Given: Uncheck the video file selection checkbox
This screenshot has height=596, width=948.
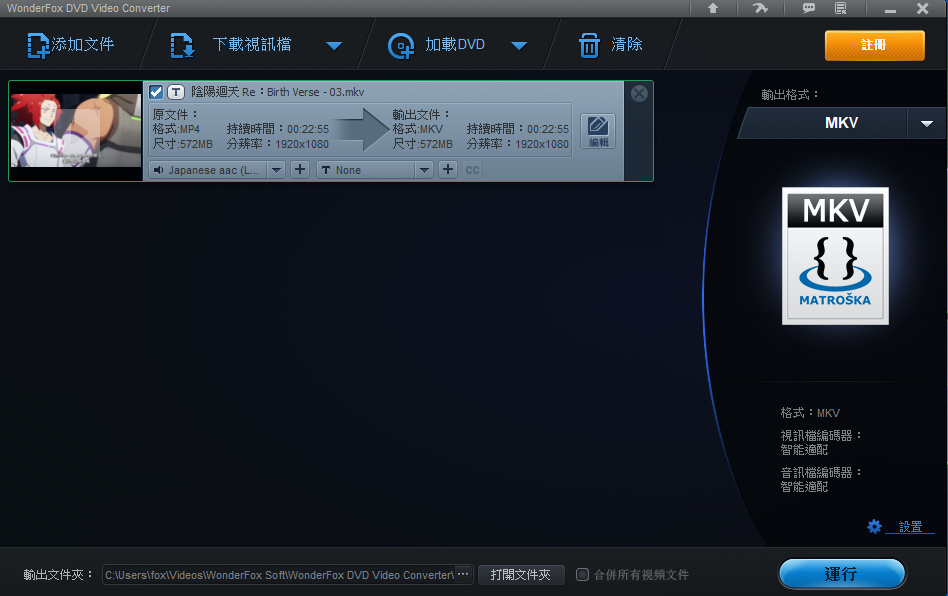Looking at the screenshot, I should 156,92.
